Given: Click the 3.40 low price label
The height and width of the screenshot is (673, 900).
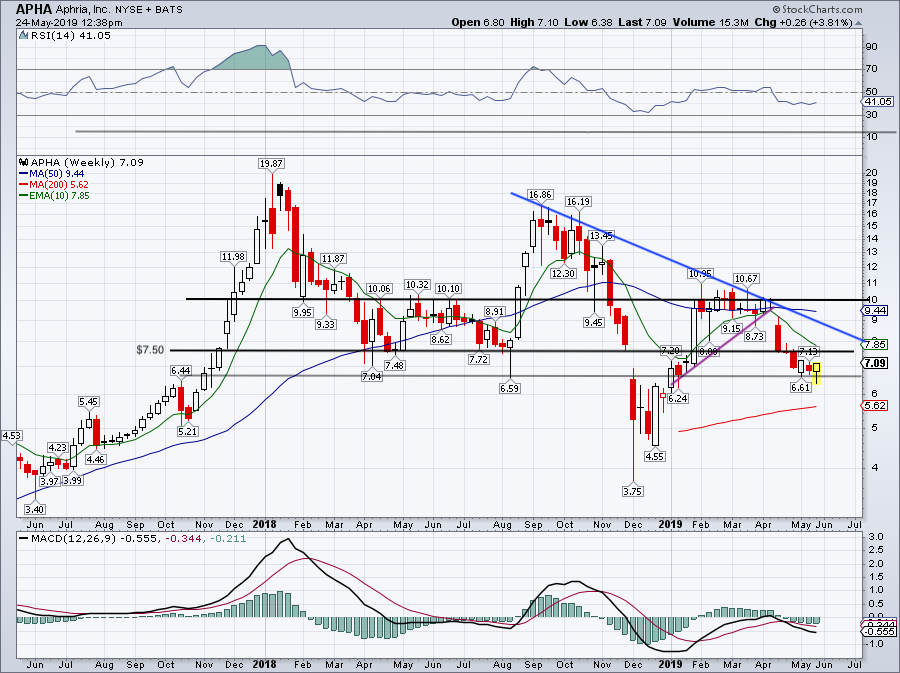Looking at the screenshot, I should (35, 509).
